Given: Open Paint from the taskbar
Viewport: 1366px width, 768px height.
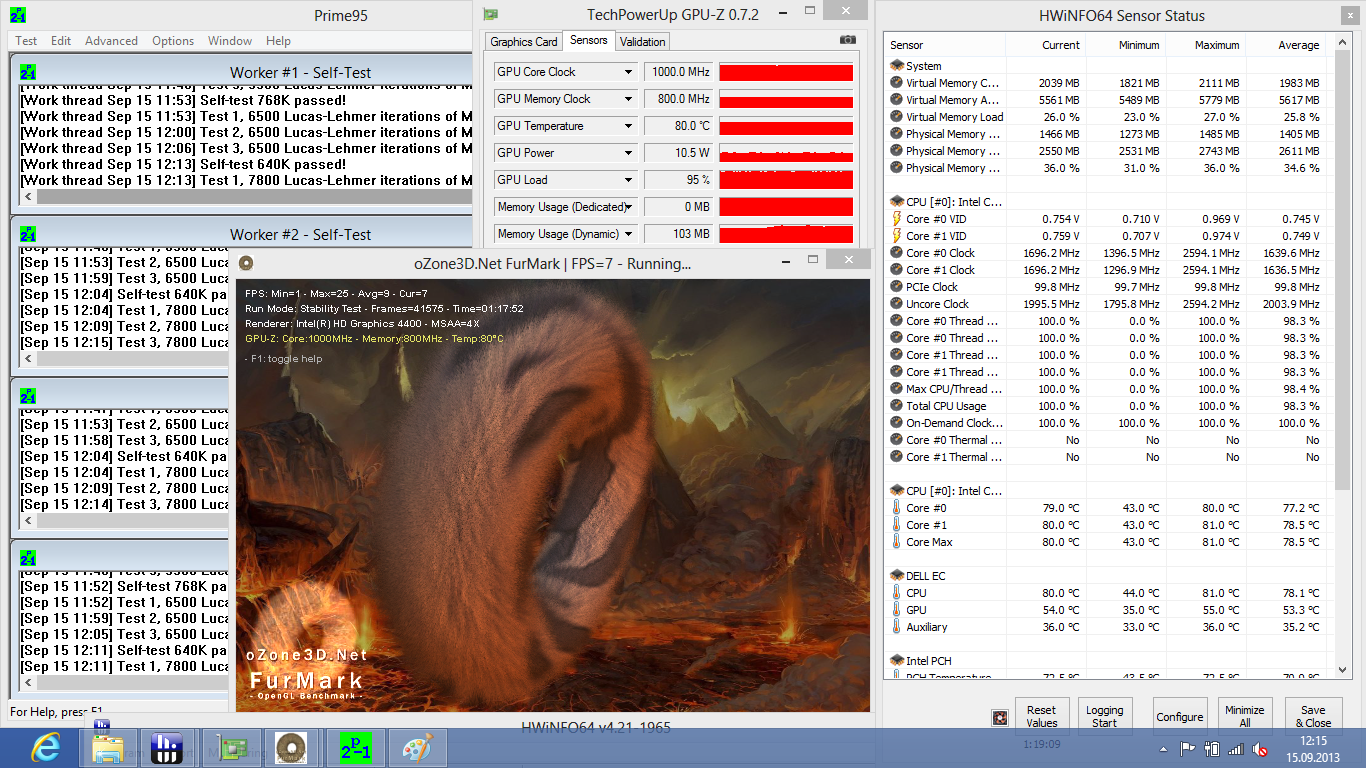Looking at the screenshot, I should pos(416,748).
